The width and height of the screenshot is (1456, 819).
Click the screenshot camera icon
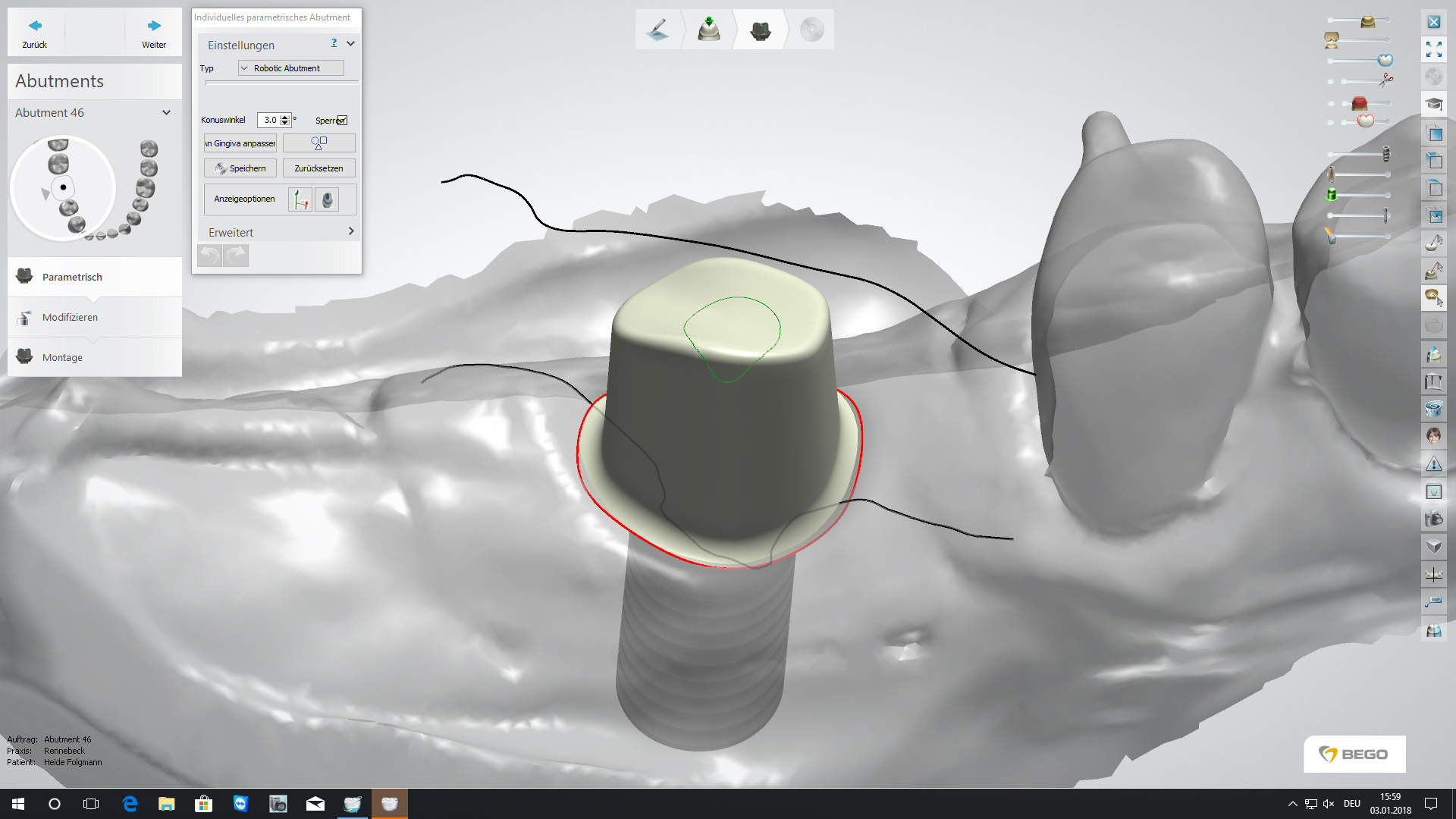[1433, 519]
